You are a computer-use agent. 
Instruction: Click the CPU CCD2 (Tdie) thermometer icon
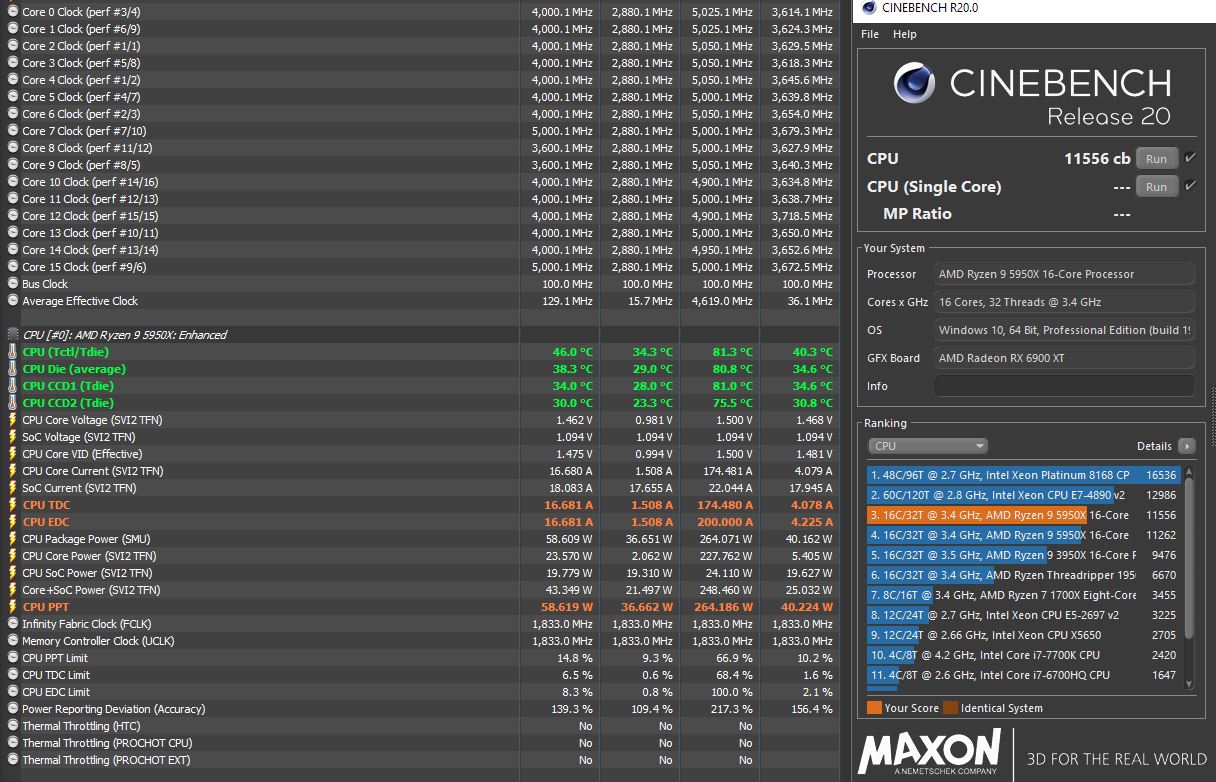click(13, 403)
